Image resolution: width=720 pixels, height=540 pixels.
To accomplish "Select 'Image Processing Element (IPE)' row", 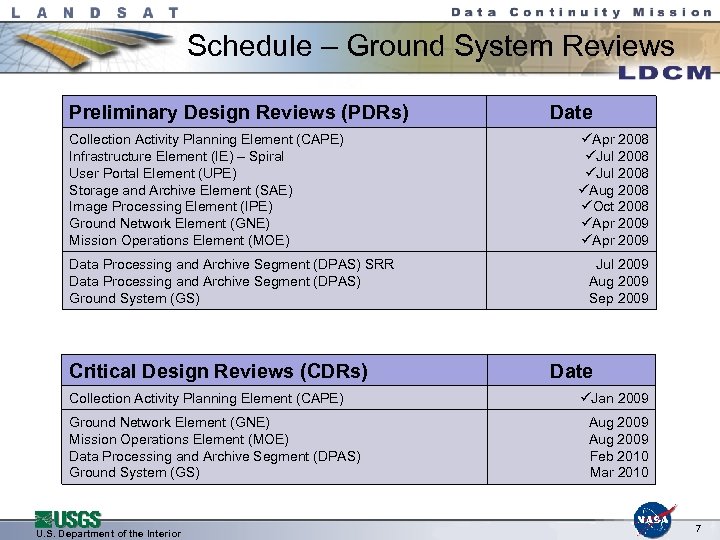I will [171, 207].
